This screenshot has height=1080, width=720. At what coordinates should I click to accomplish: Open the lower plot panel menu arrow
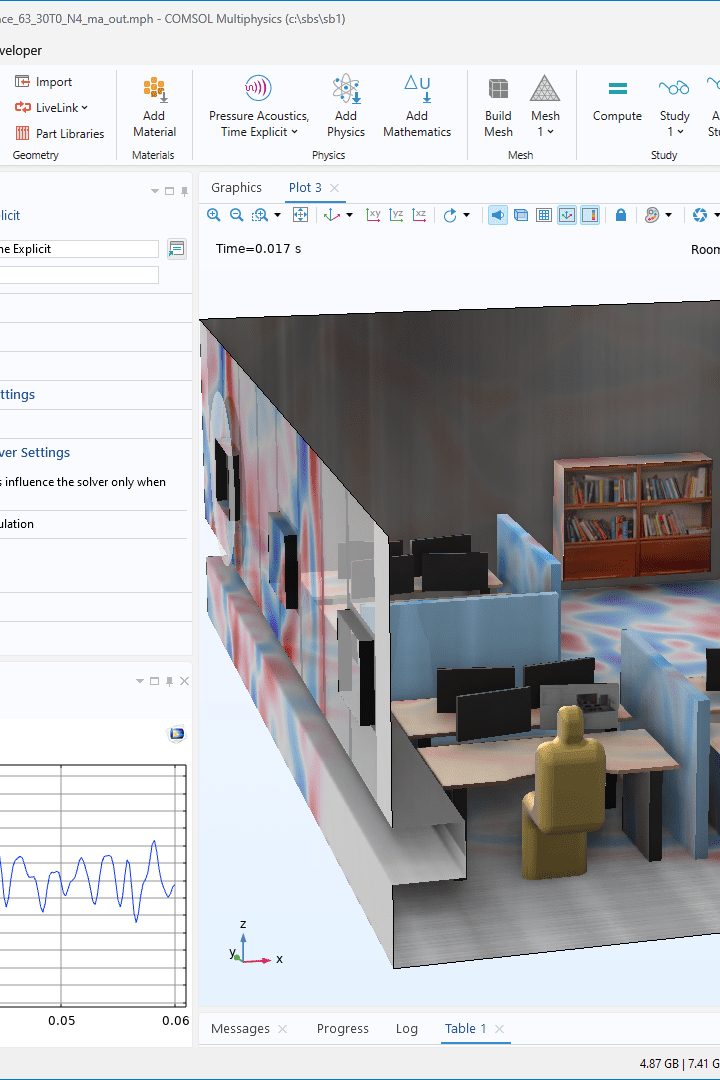[140, 681]
